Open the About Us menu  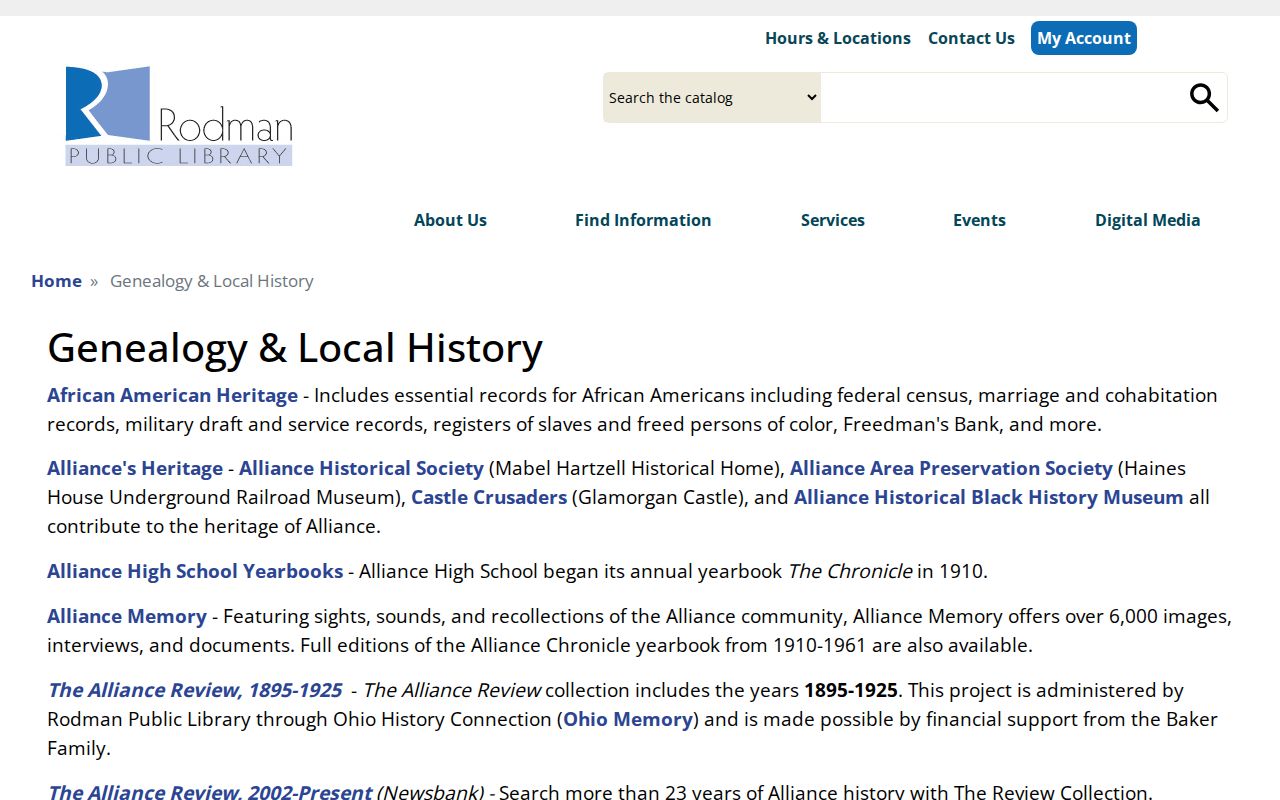[450, 220]
